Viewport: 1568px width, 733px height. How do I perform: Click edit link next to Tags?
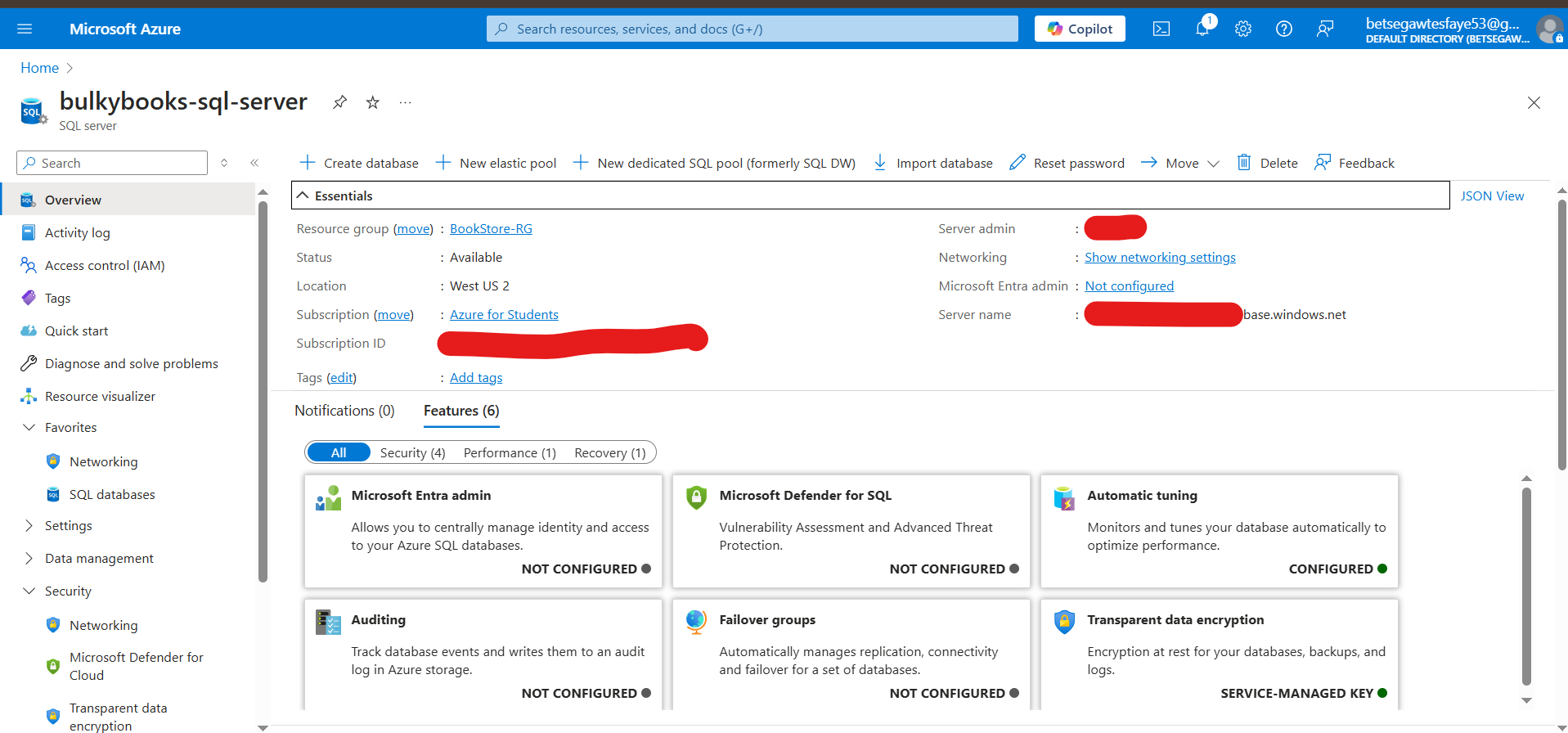point(341,377)
